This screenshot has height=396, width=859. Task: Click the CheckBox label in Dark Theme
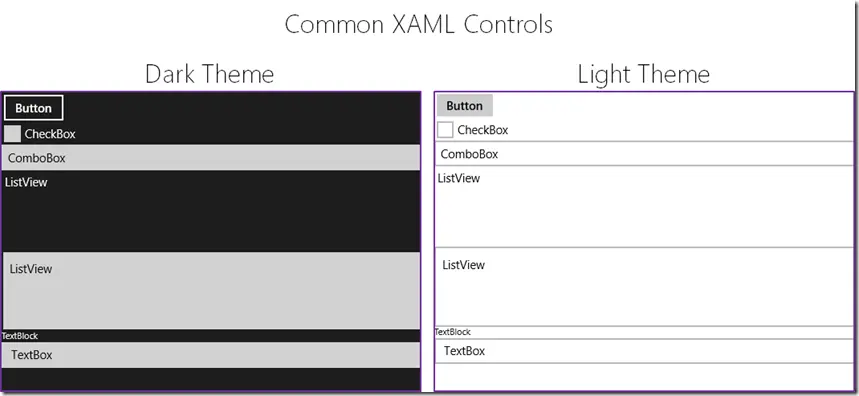pos(50,134)
